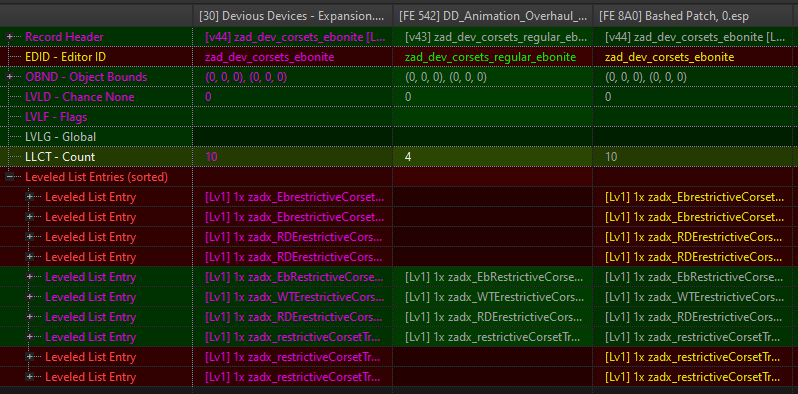The height and width of the screenshot is (394, 798).
Task: Click Chance None value 0 in Devious Devices column
Action: click(x=208, y=97)
